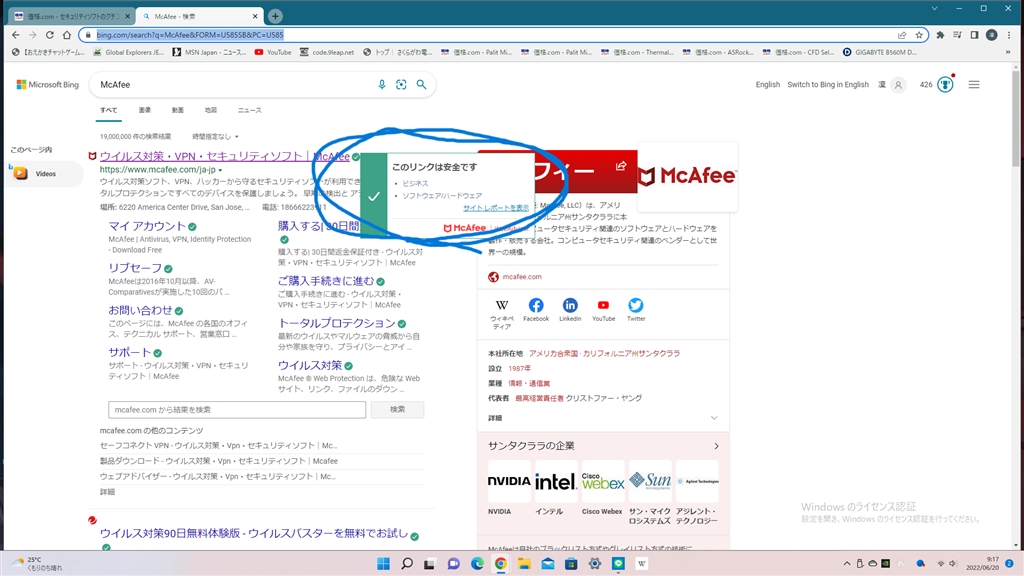The height and width of the screenshot is (576, 1024).
Task: Open Chrome three-dot menu
Action: point(1009,35)
